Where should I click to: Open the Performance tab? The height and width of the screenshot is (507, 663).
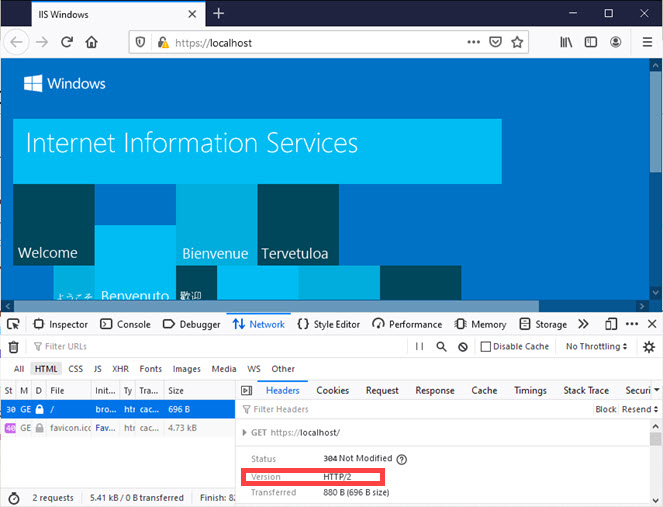pyautogui.click(x=407, y=324)
